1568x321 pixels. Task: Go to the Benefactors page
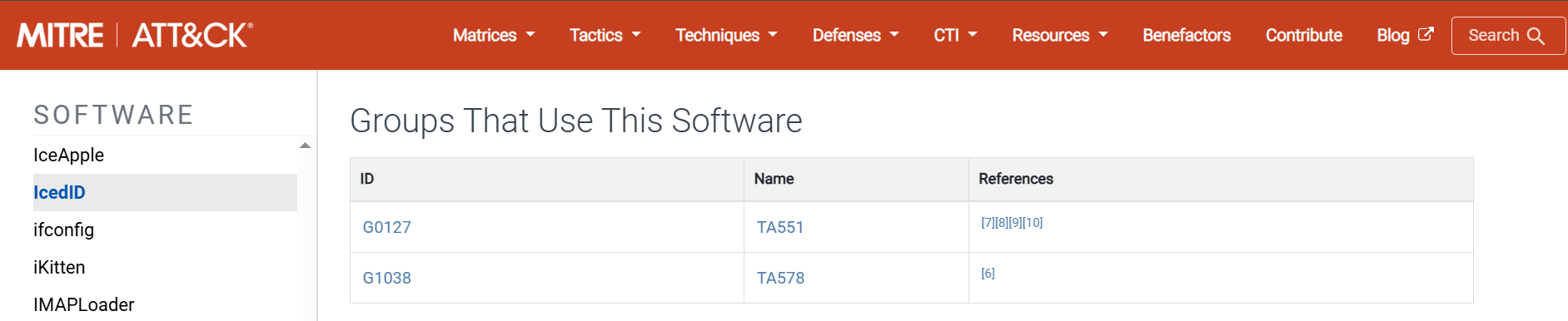click(x=1186, y=35)
